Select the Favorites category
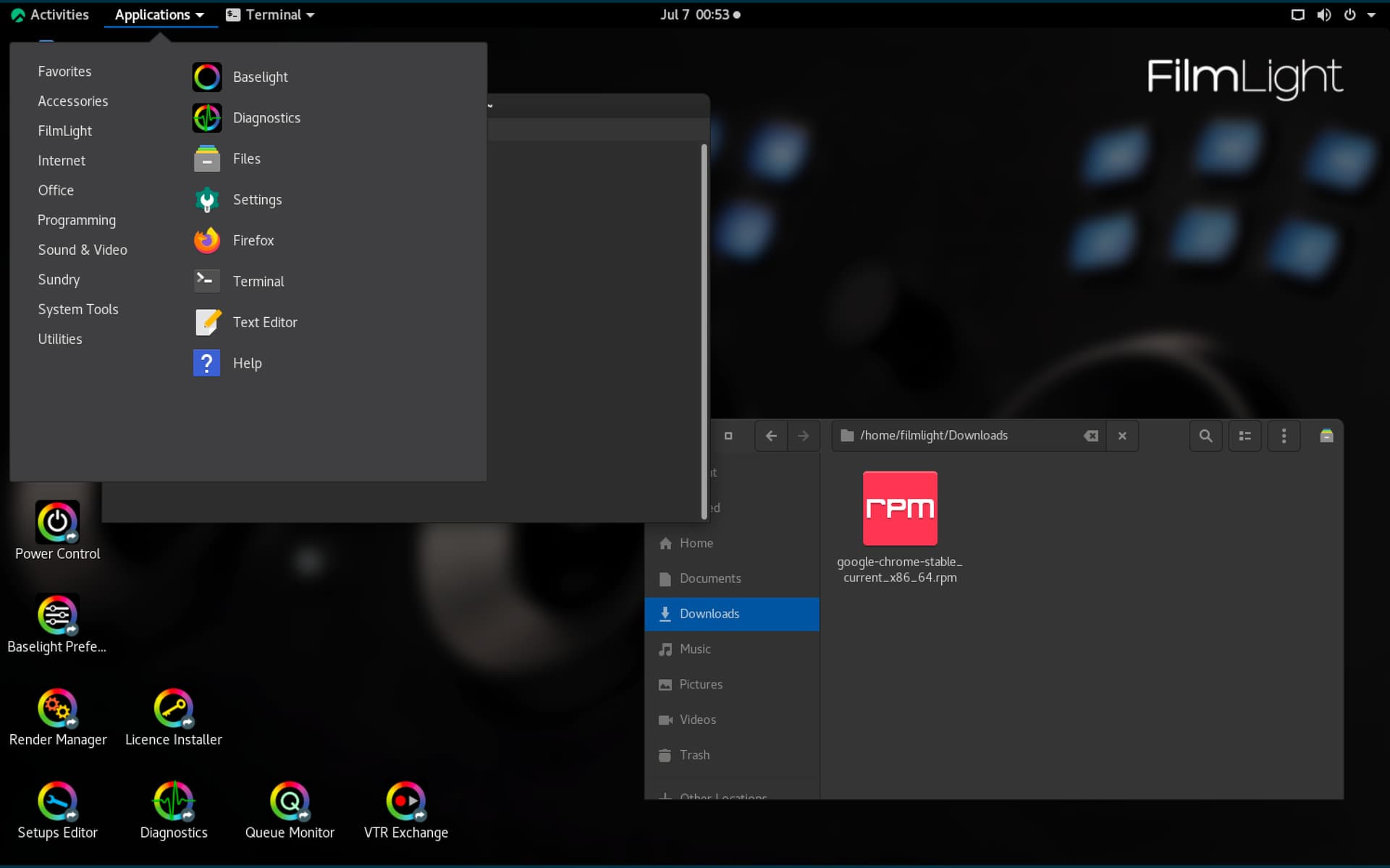The image size is (1390, 868). point(64,71)
